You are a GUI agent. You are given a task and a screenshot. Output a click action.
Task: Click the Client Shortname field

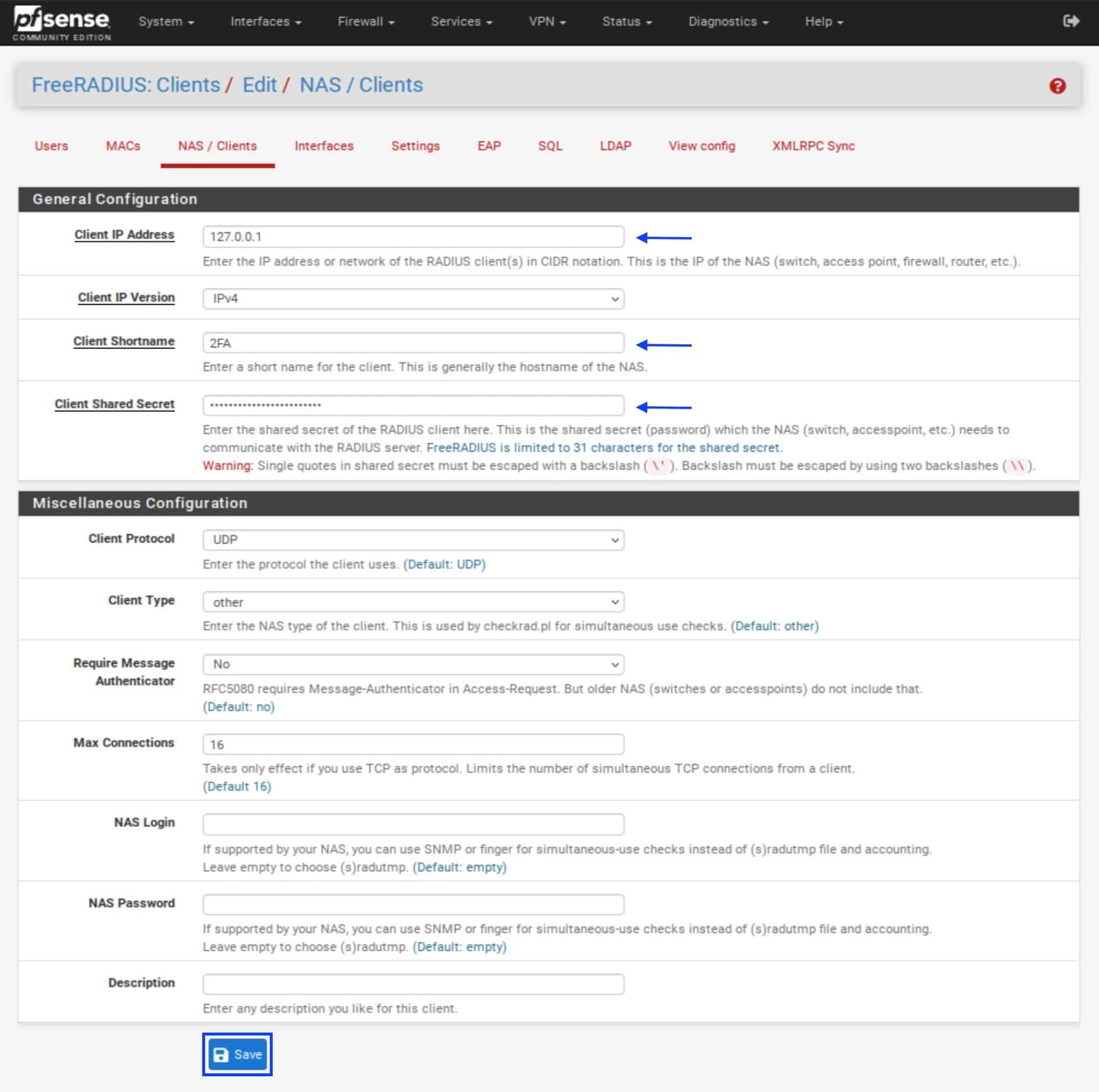(x=413, y=343)
